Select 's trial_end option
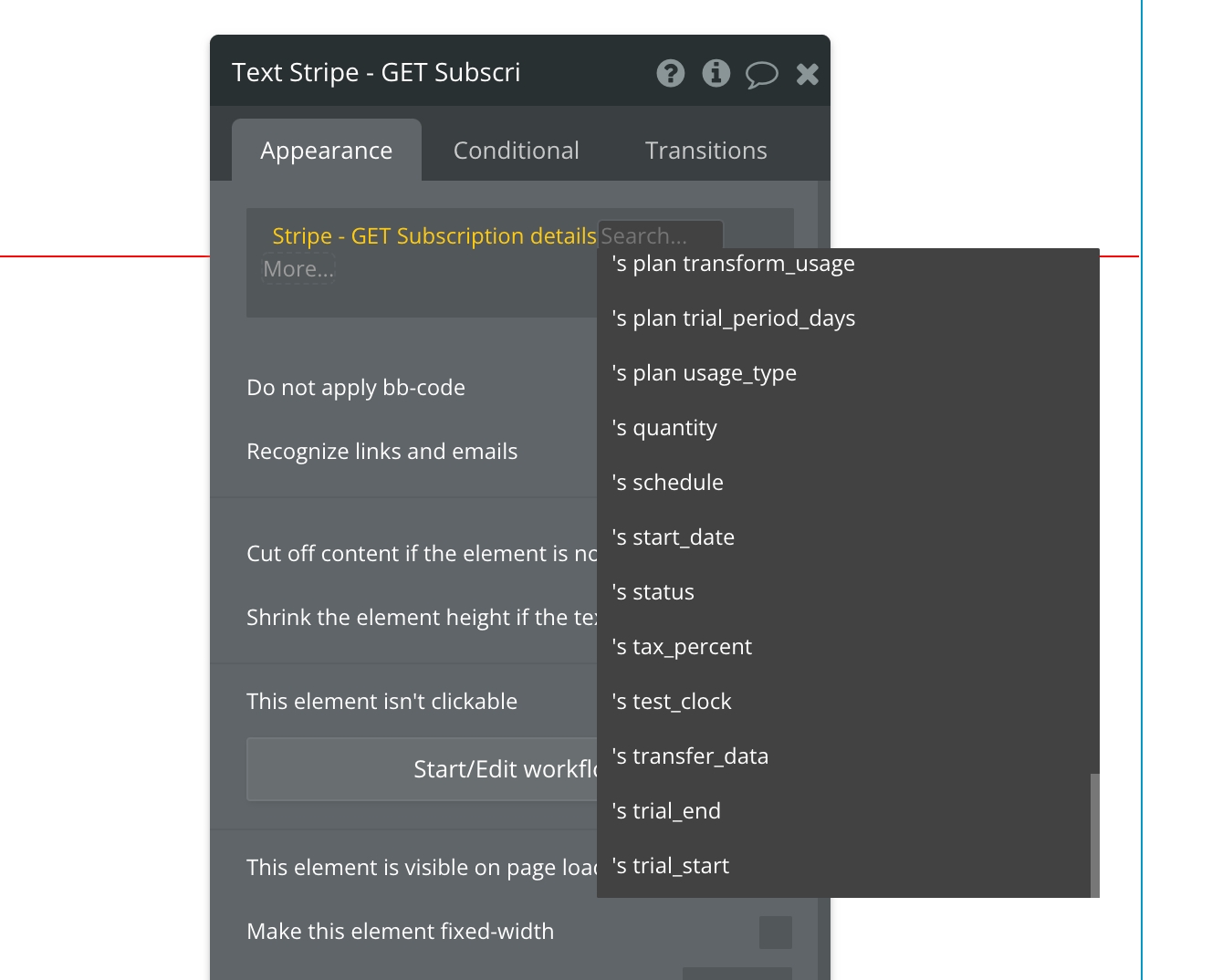The height and width of the screenshot is (980, 1212). tap(666, 811)
